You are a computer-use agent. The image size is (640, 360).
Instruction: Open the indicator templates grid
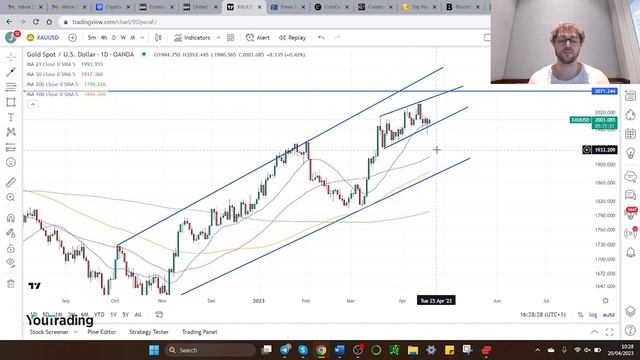231,38
